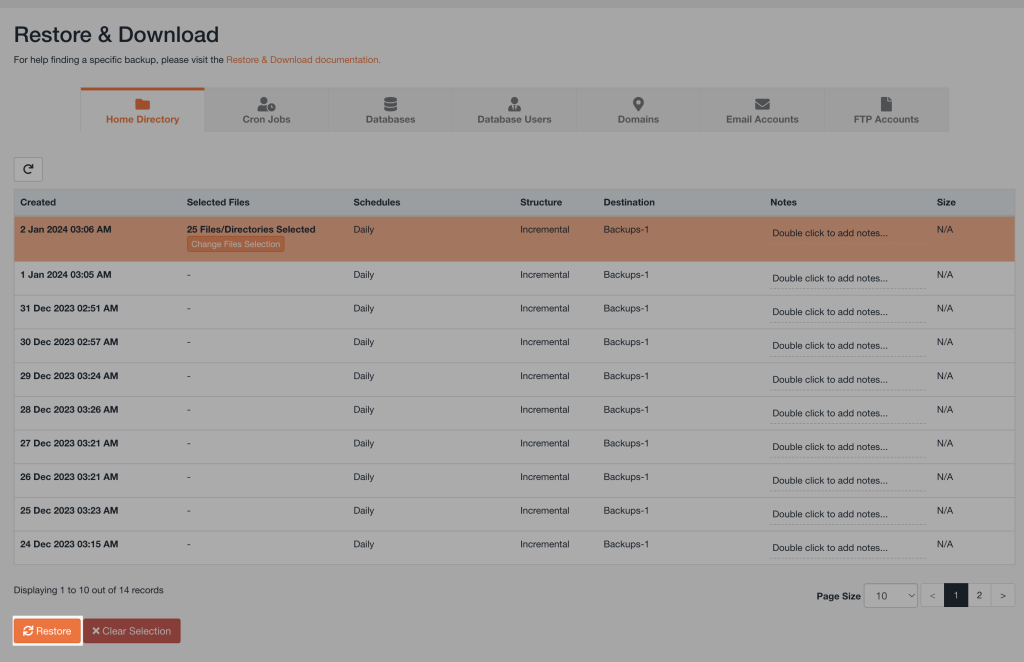The height and width of the screenshot is (662, 1024).
Task: Open the Restore & Download documentation link
Action: (302, 60)
